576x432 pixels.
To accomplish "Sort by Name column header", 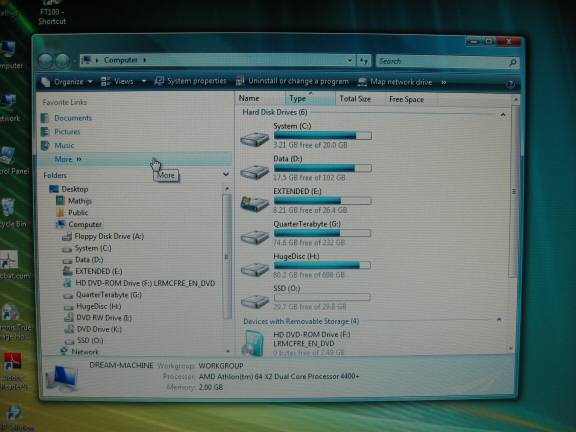I will click(260, 98).
